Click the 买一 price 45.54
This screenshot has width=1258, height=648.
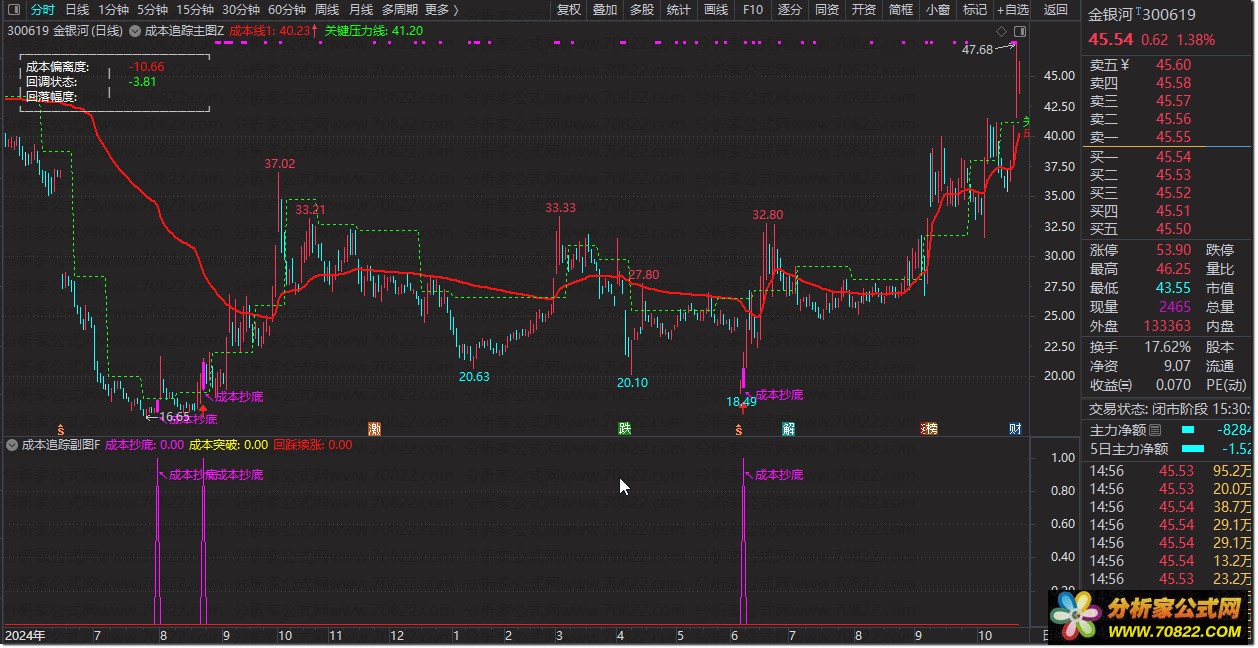tap(1174, 157)
